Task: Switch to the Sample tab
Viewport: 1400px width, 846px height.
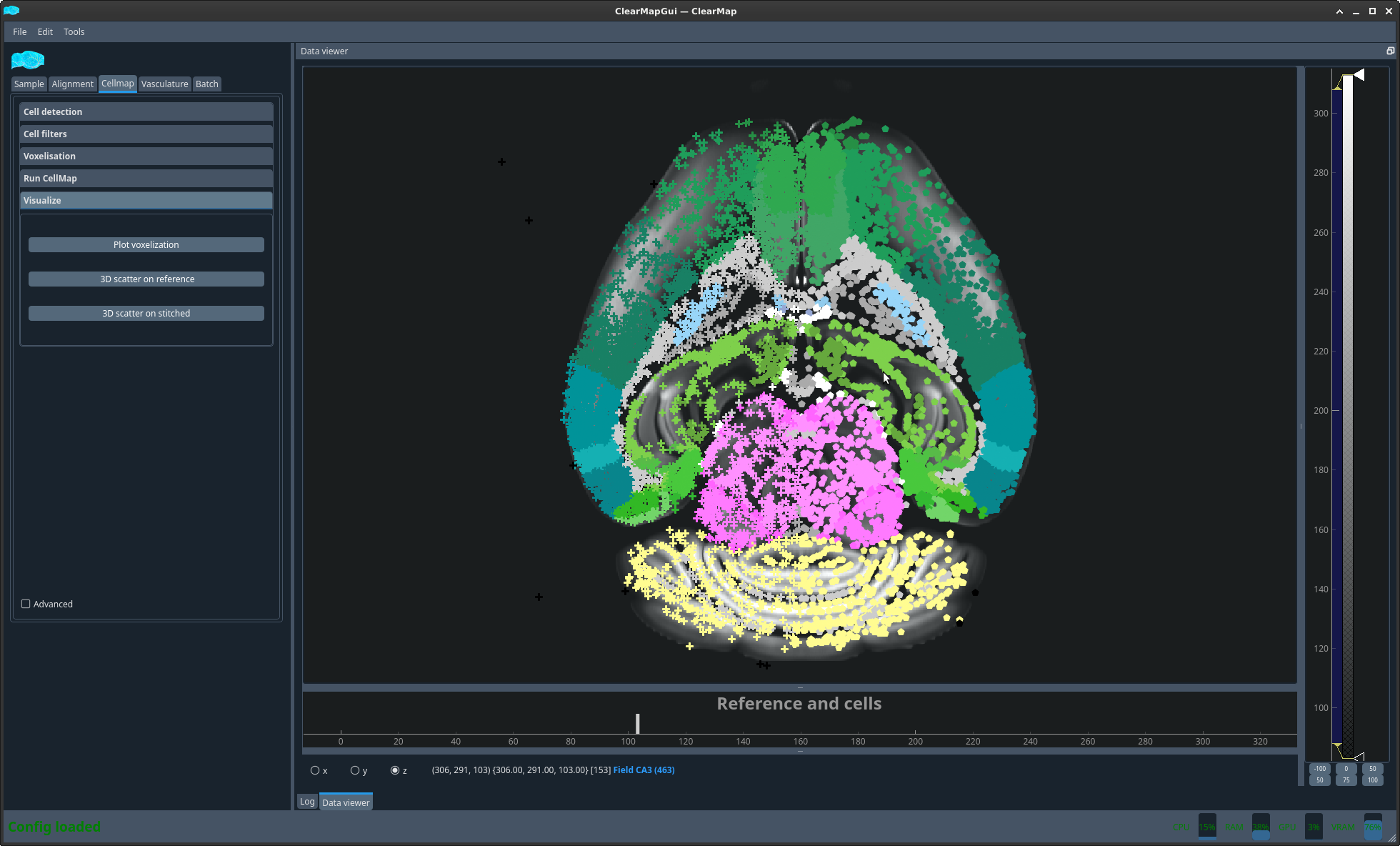Action: 29,84
